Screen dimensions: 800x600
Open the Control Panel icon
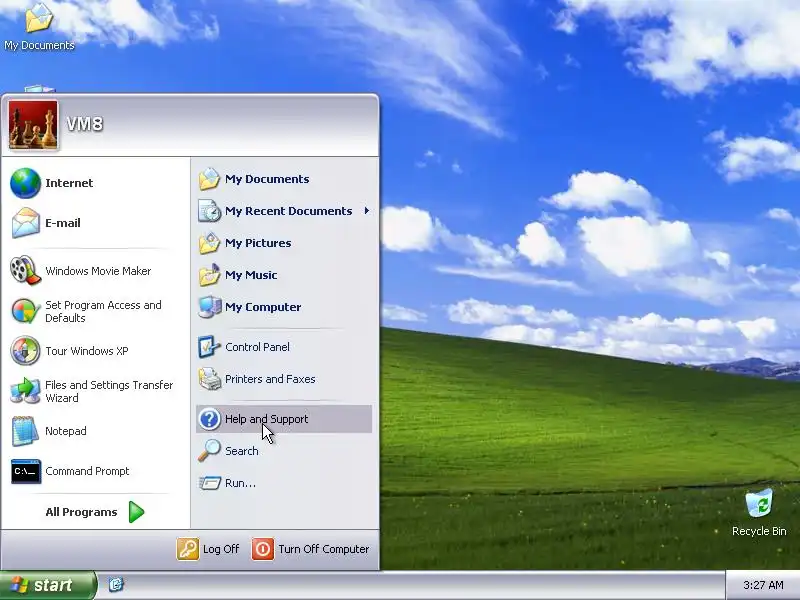209,347
